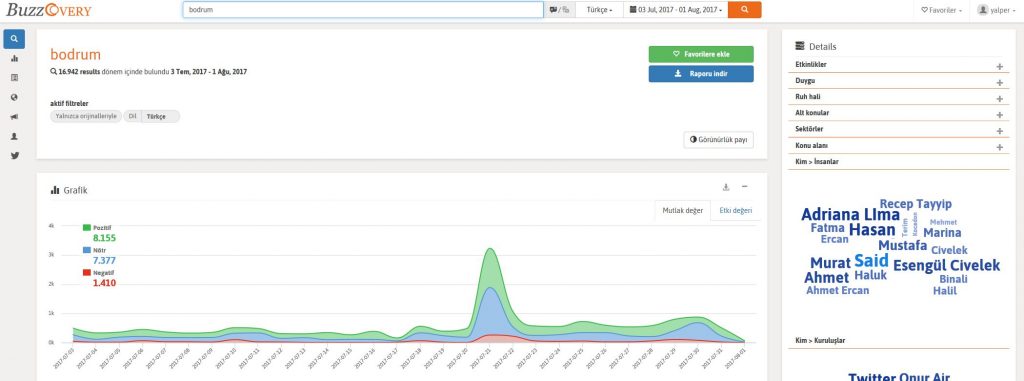Click the Raporu indir button

coord(701,74)
